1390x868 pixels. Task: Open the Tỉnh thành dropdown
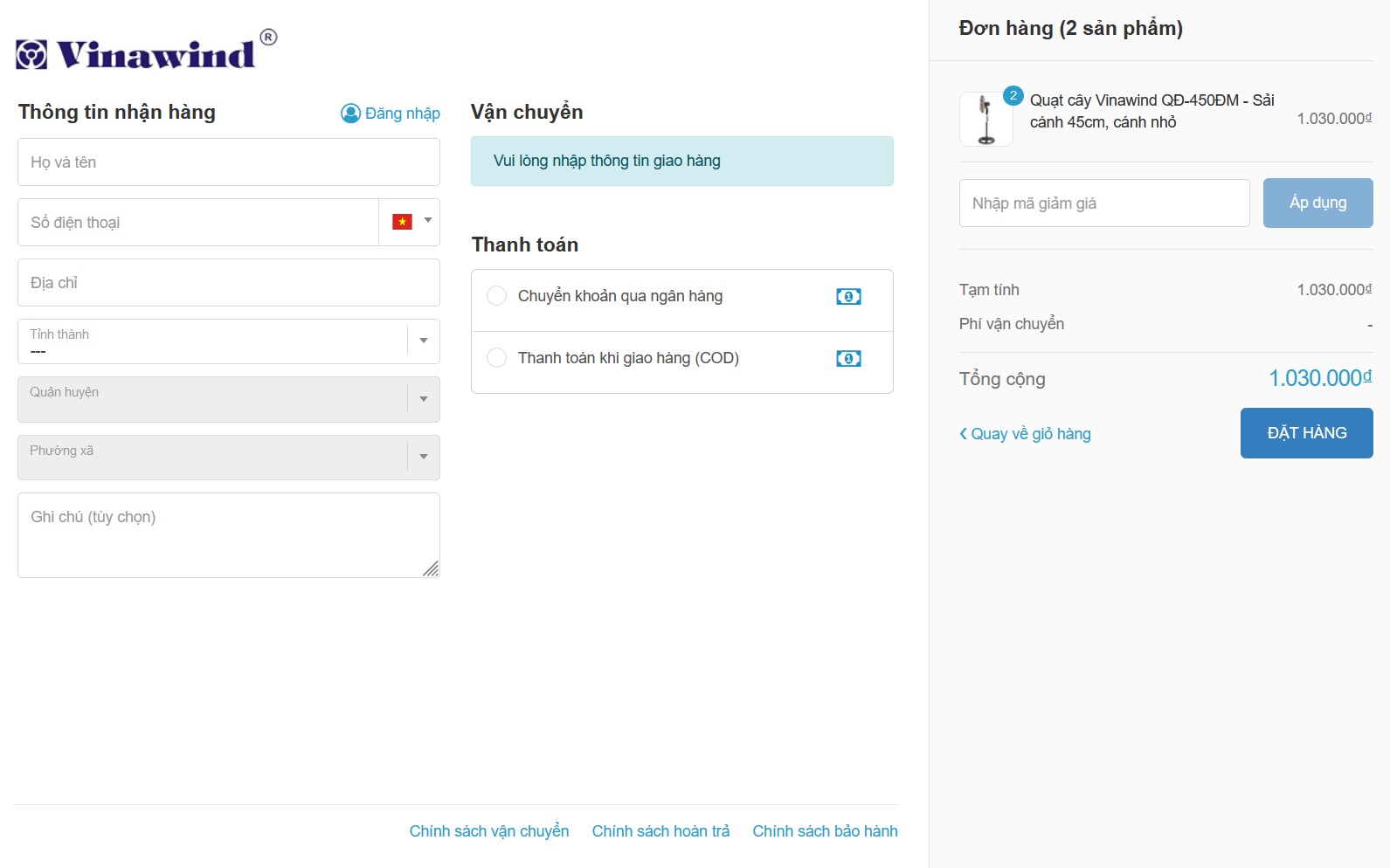click(x=228, y=341)
